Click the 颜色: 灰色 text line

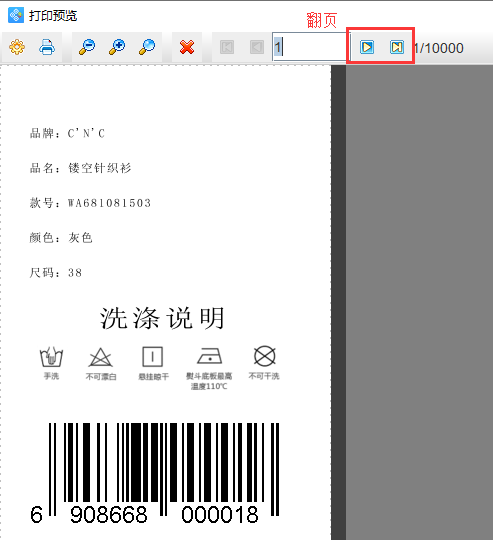point(61,238)
